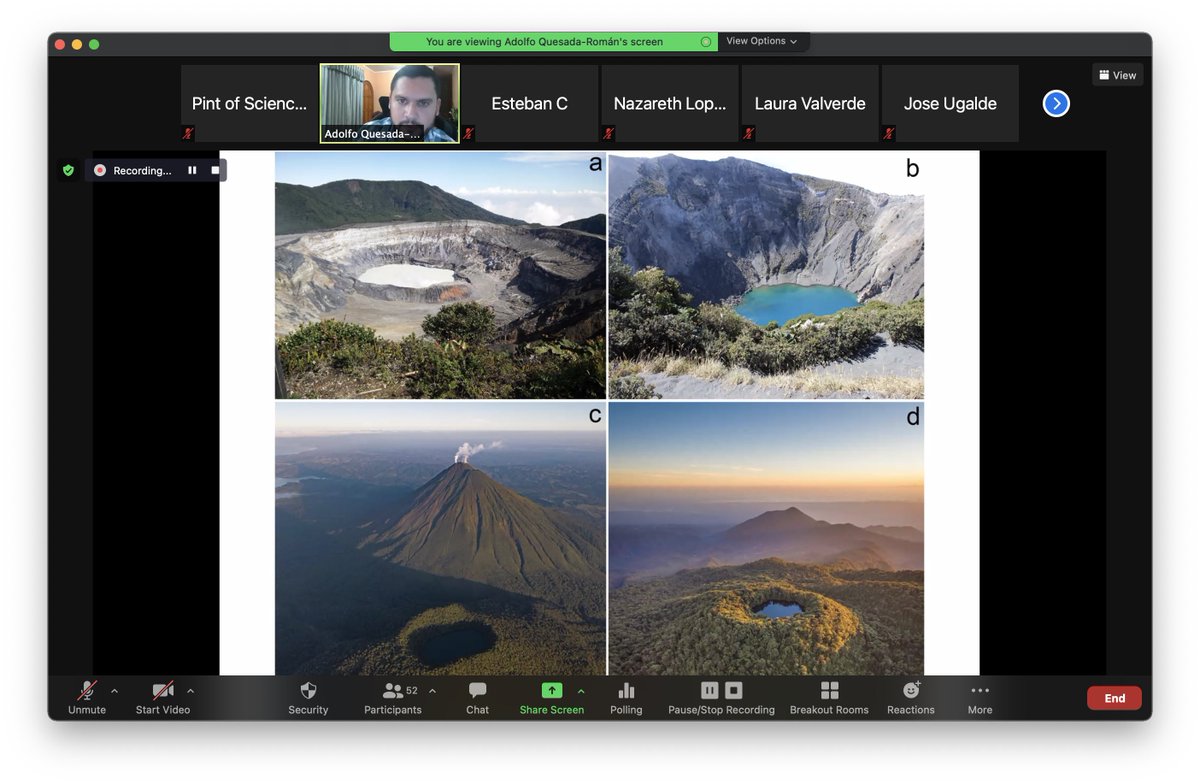The image size is (1200, 784).
Task: Click the green fullscreen window button
Action: point(94,44)
